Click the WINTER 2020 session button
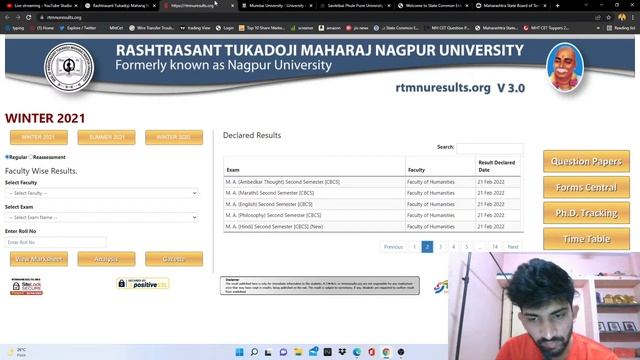This screenshot has height=360, width=640. click(x=174, y=138)
